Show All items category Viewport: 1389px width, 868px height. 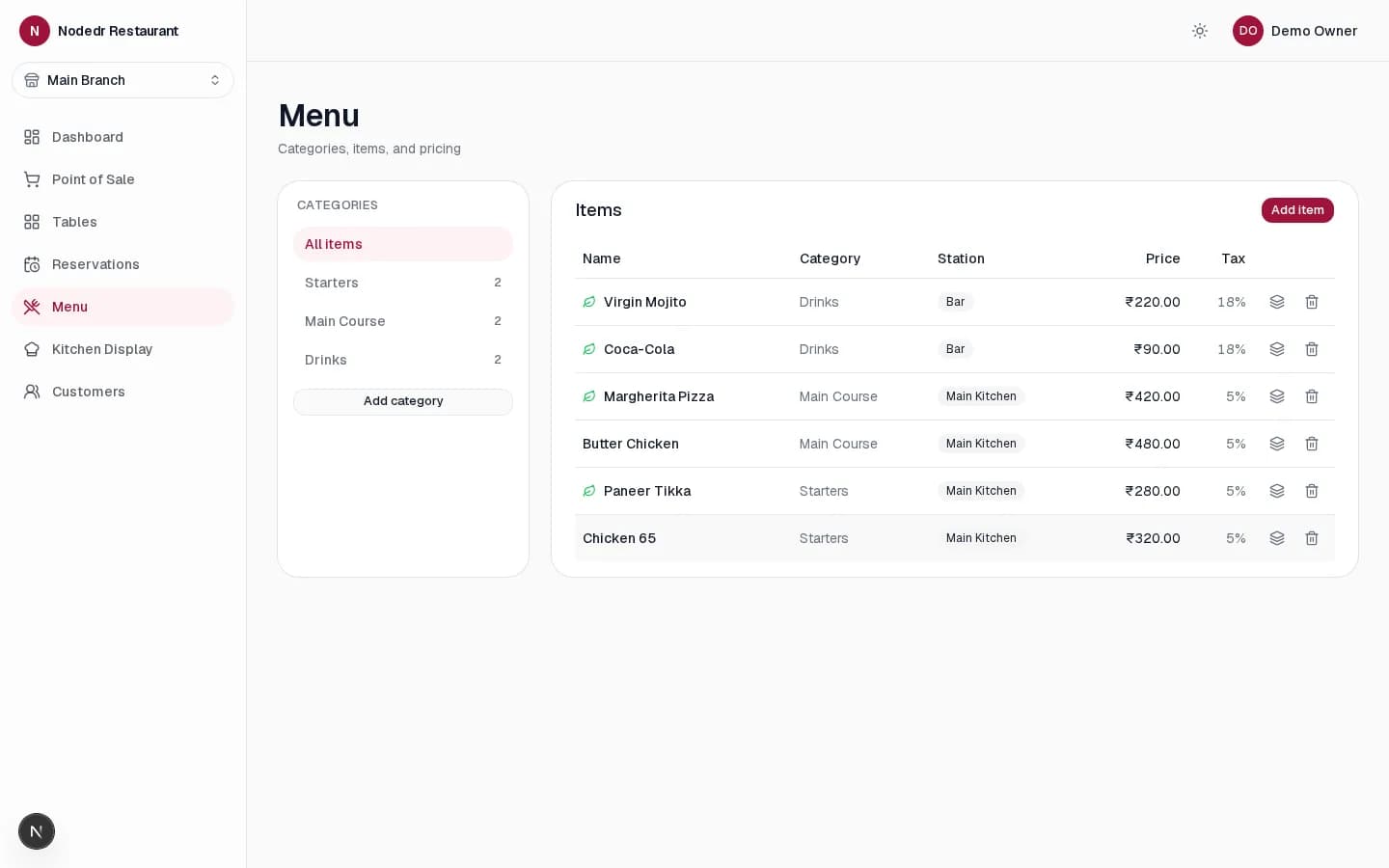tap(403, 244)
